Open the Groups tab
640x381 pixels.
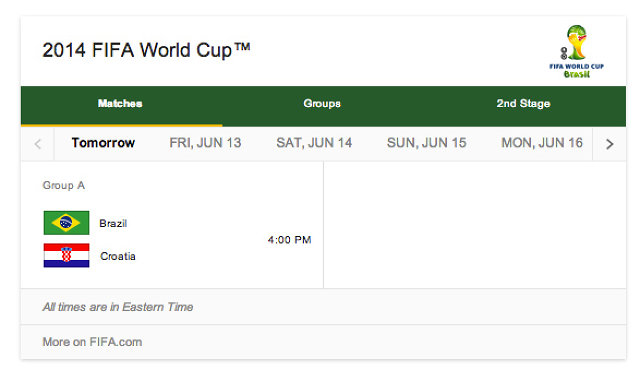pyautogui.click(x=322, y=104)
